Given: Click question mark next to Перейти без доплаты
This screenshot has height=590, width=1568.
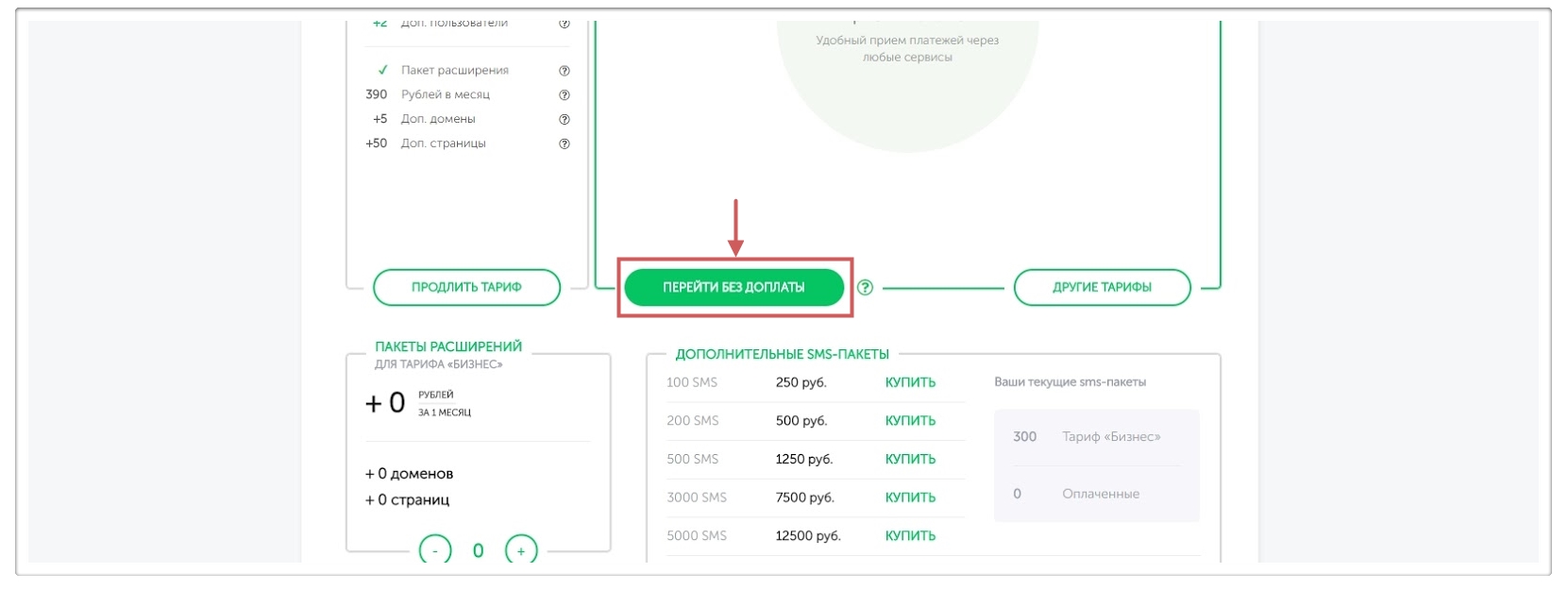Looking at the screenshot, I should (865, 288).
